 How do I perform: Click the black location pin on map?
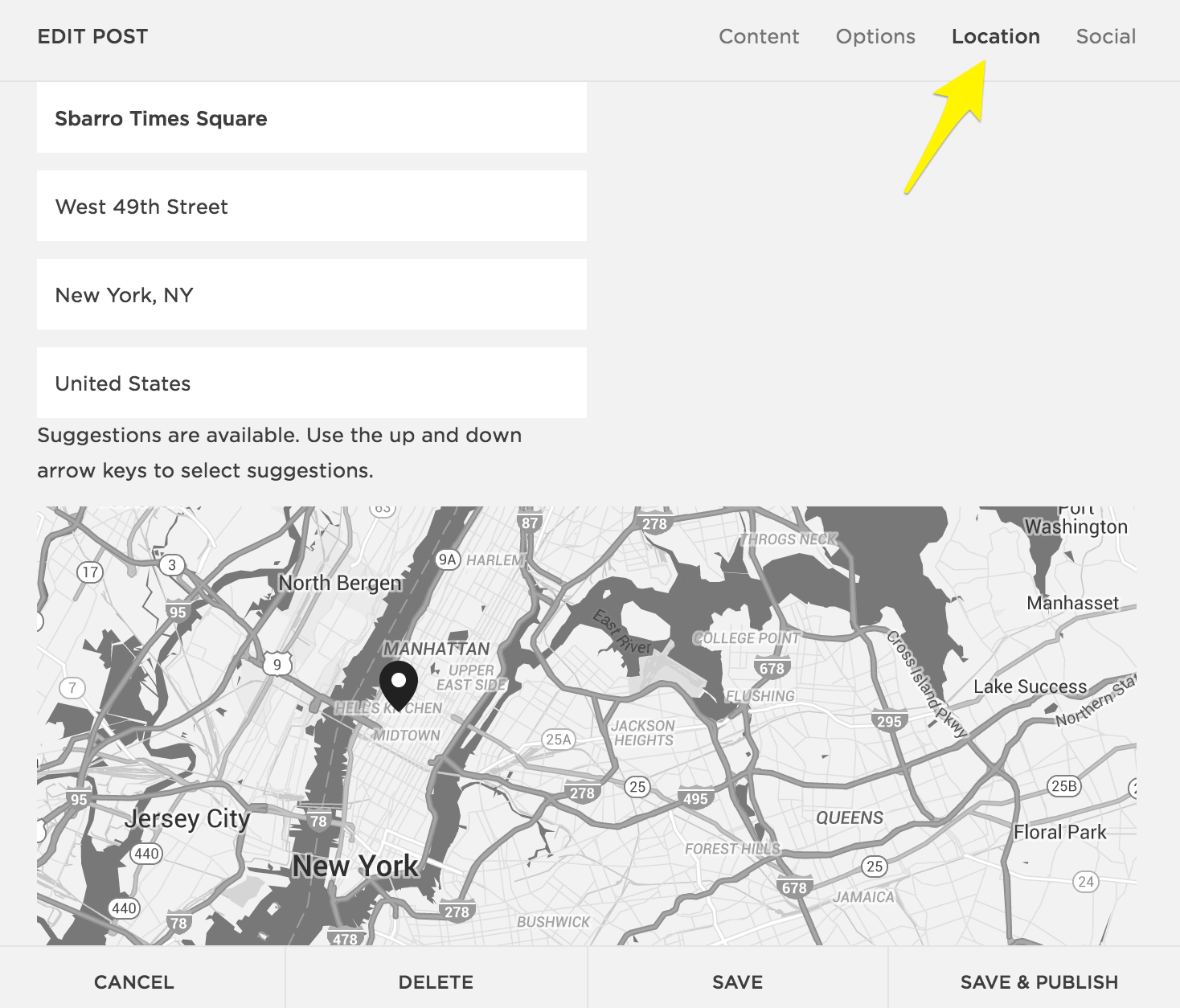pyautogui.click(x=398, y=685)
